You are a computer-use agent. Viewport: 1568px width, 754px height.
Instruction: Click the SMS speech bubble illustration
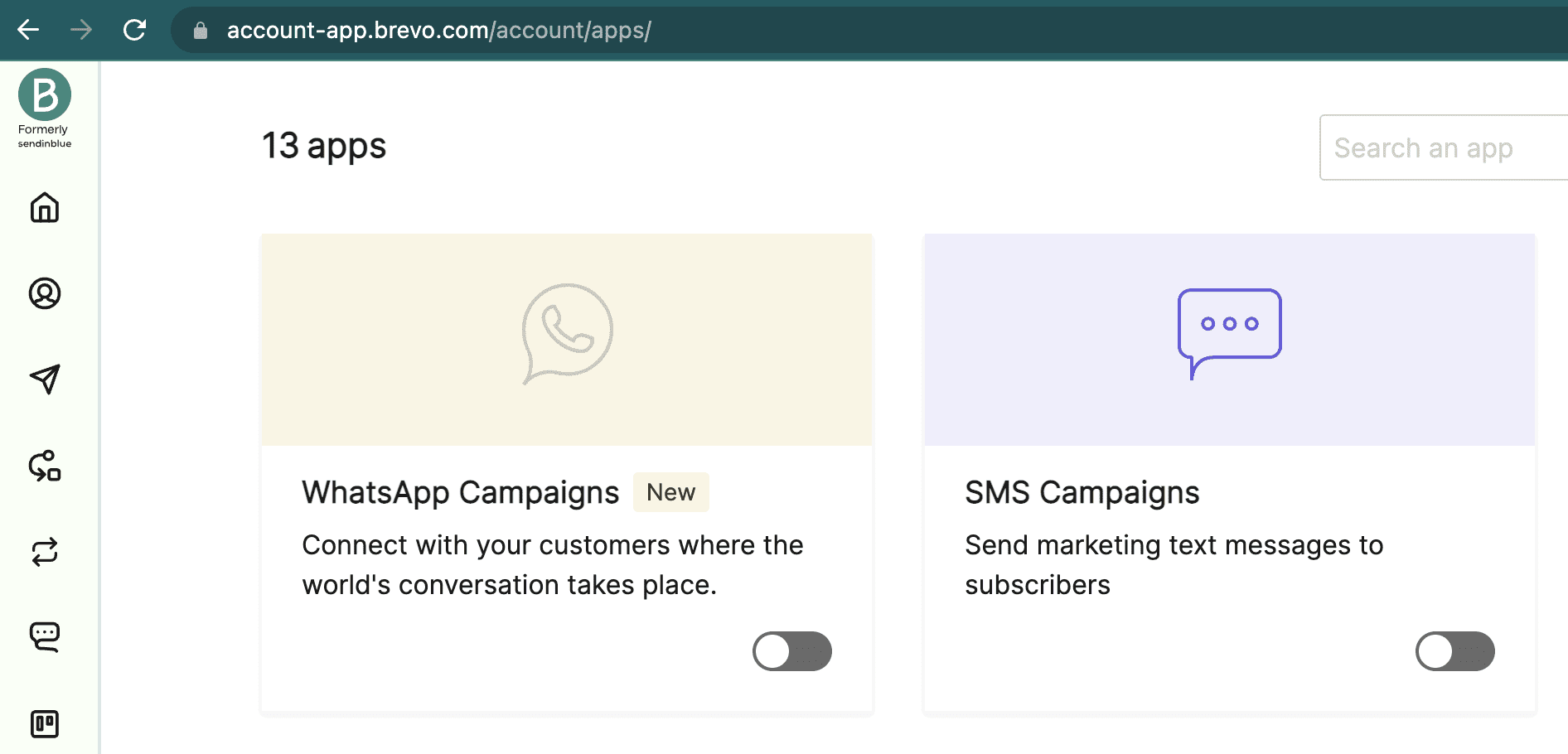coord(1229,327)
